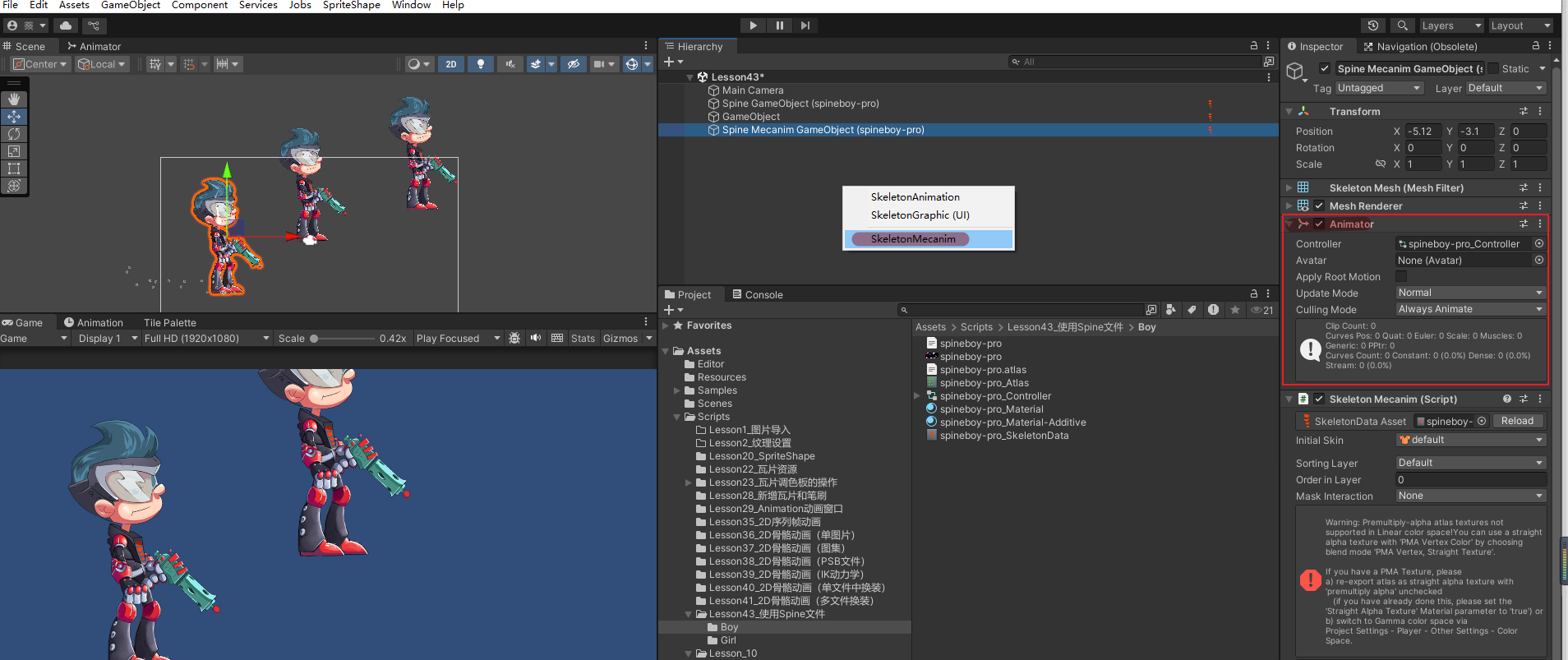Toggle hidden objects scene visibility icon
Viewport: 1568px width, 660px height.
click(574, 64)
